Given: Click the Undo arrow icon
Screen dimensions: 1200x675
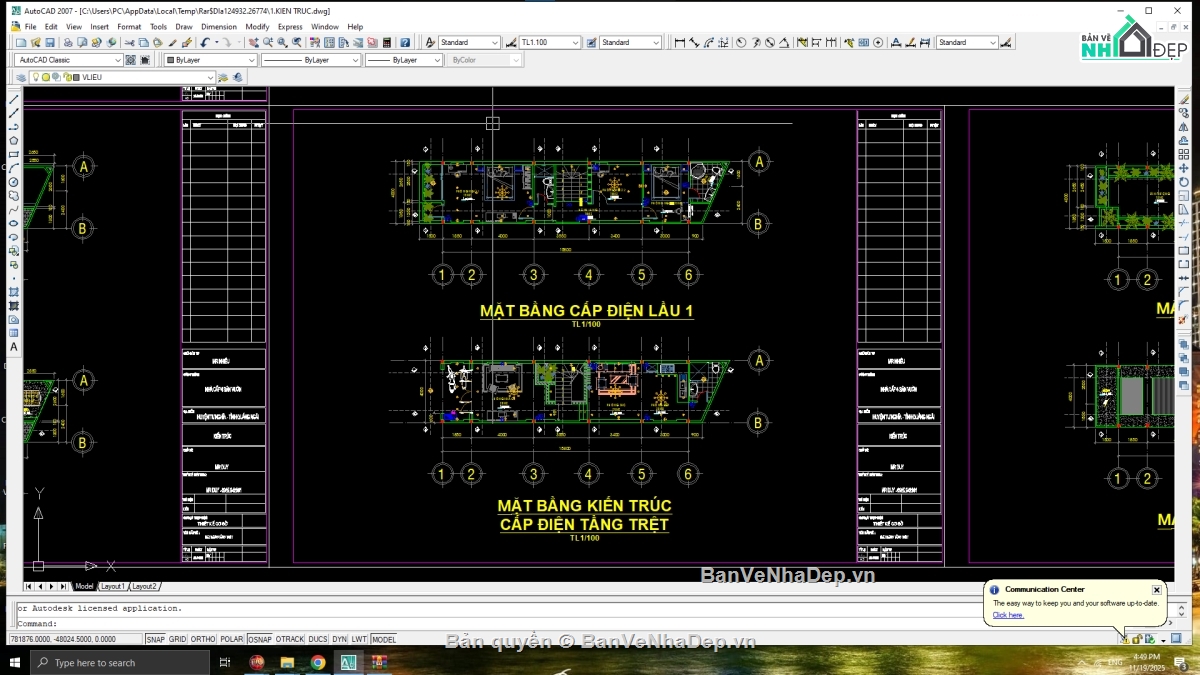Looking at the screenshot, I should pyautogui.click(x=204, y=42).
